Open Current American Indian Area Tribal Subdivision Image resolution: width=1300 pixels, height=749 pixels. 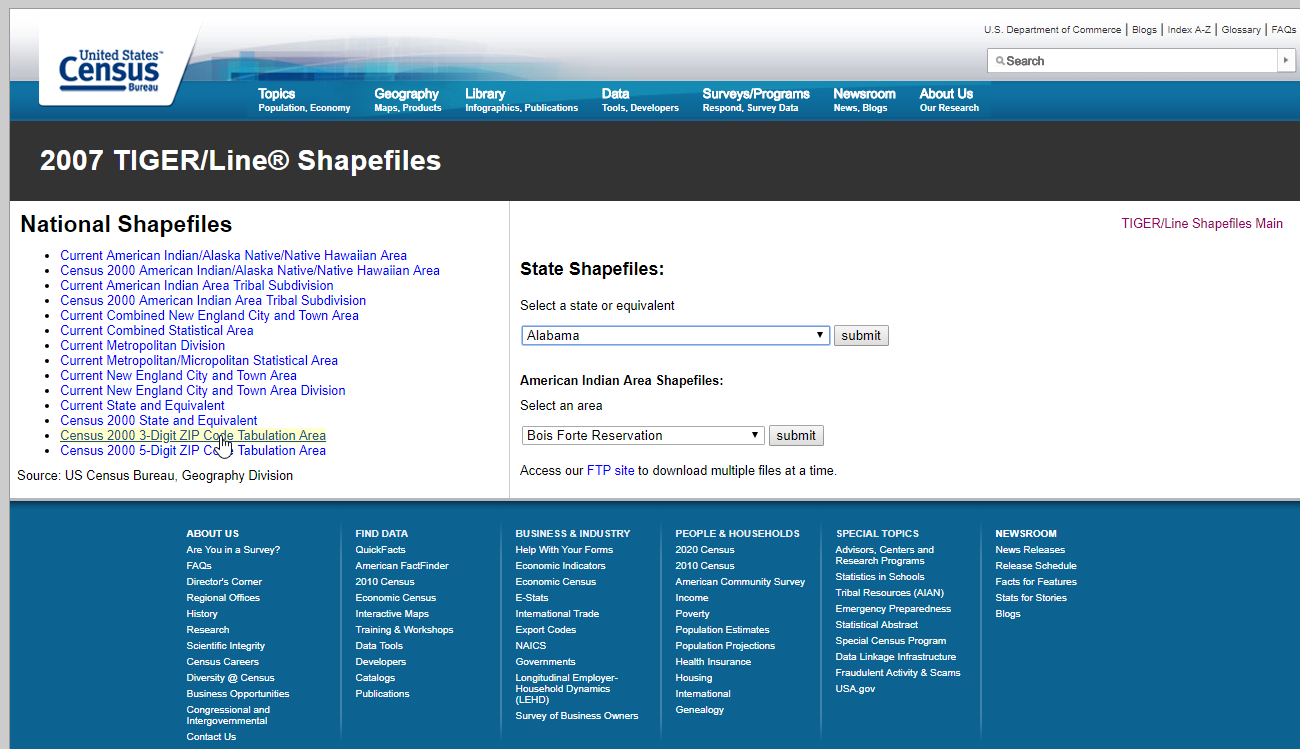pos(197,286)
